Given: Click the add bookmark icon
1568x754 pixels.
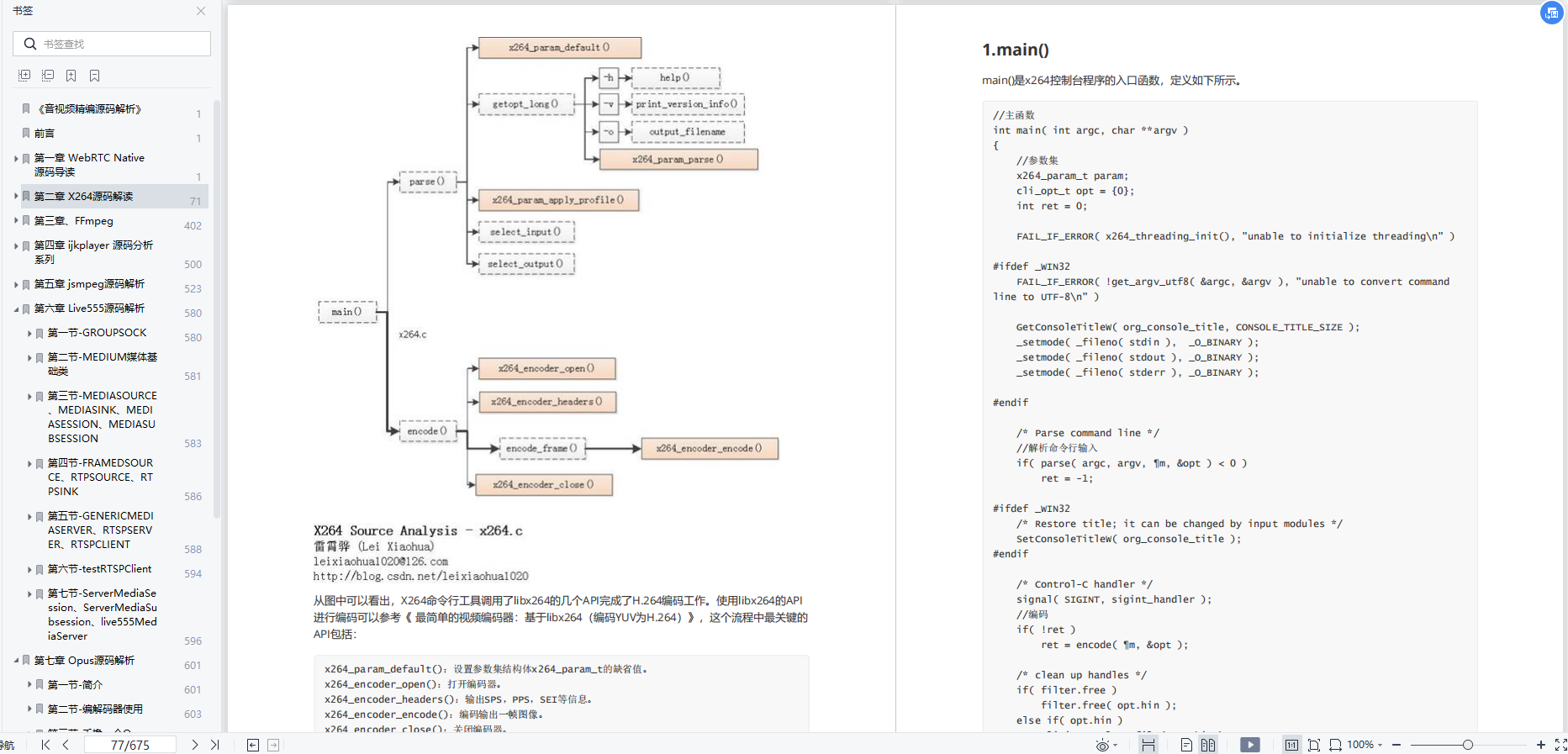Looking at the screenshot, I should (71, 76).
